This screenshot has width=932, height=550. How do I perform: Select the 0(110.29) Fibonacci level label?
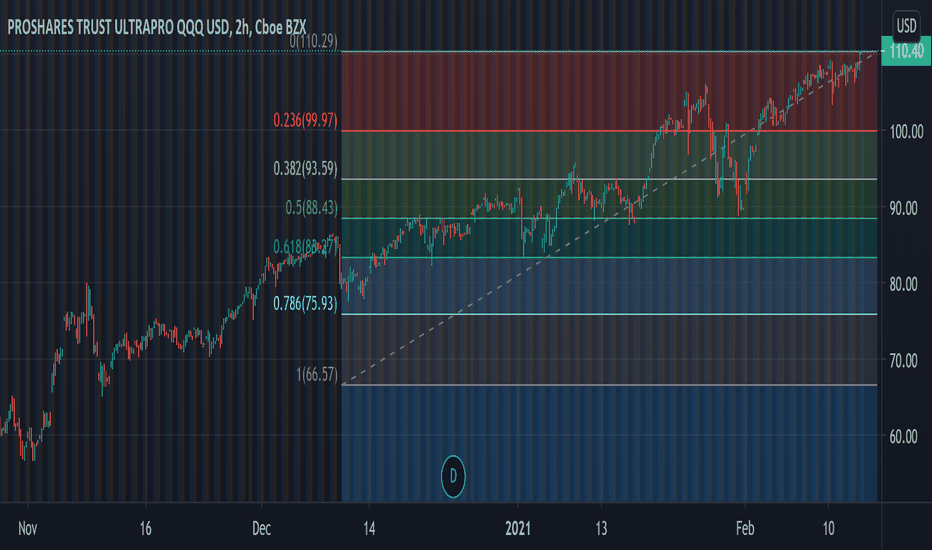click(x=313, y=41)
